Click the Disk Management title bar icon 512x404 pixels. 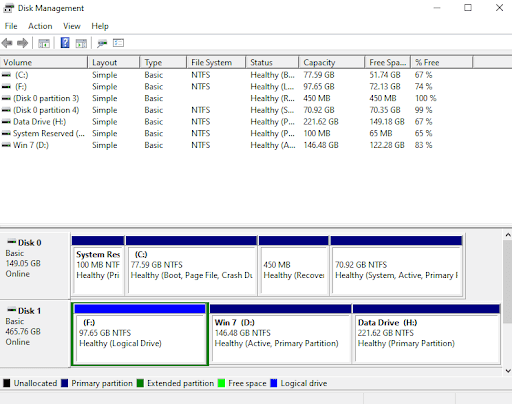coord(9,8)
